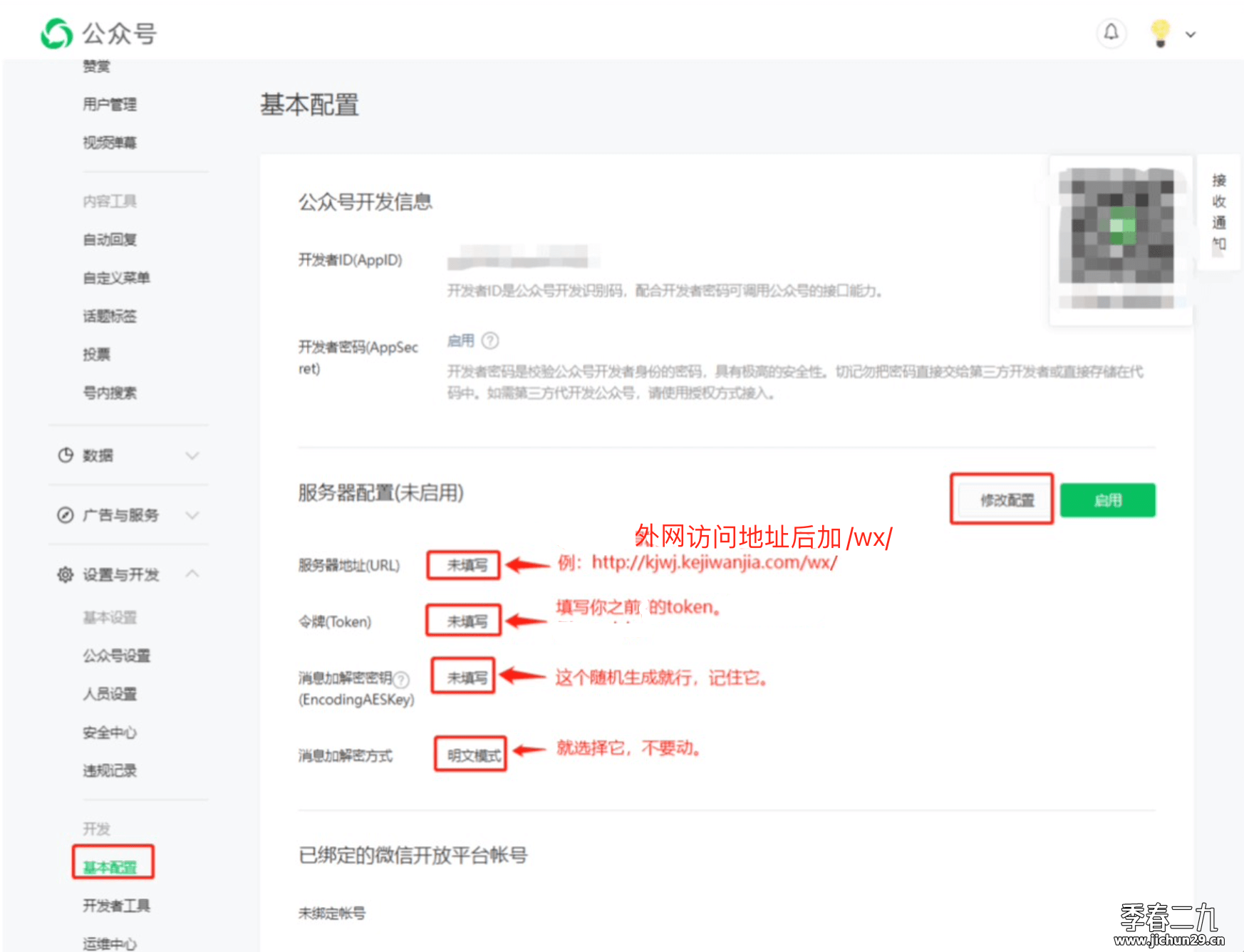Select 基本配置 in the sidebar
The image size is (1244, 952).
(110, 868)
